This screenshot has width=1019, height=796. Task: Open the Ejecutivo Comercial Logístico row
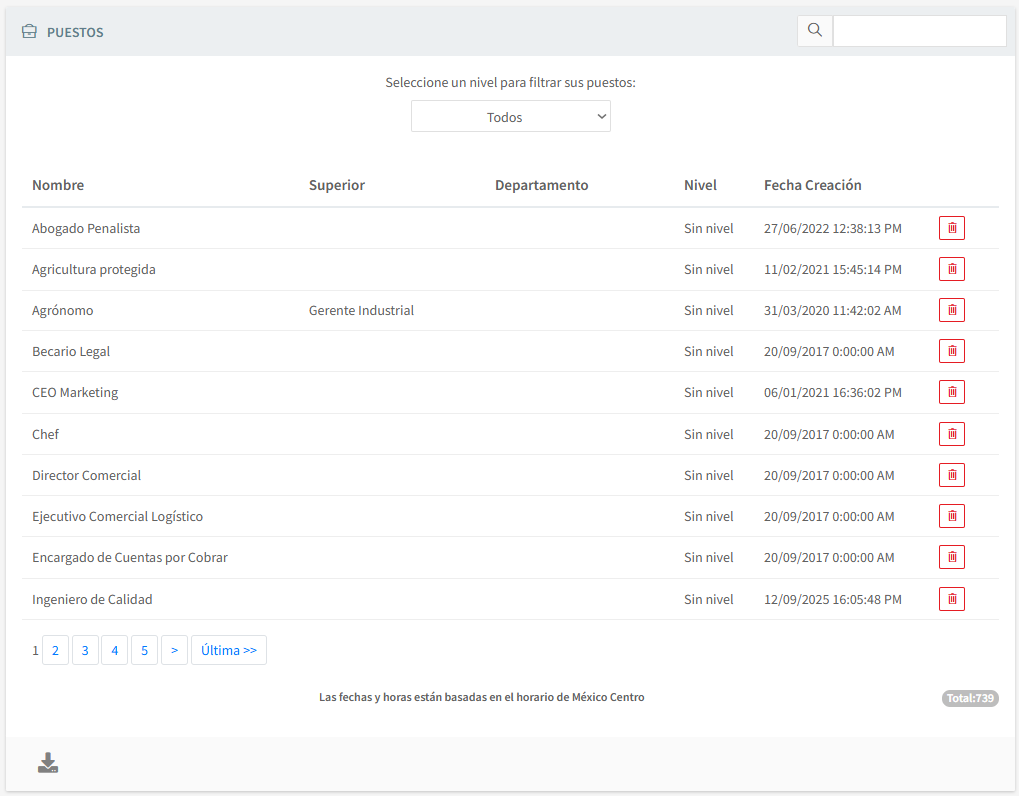117,516
